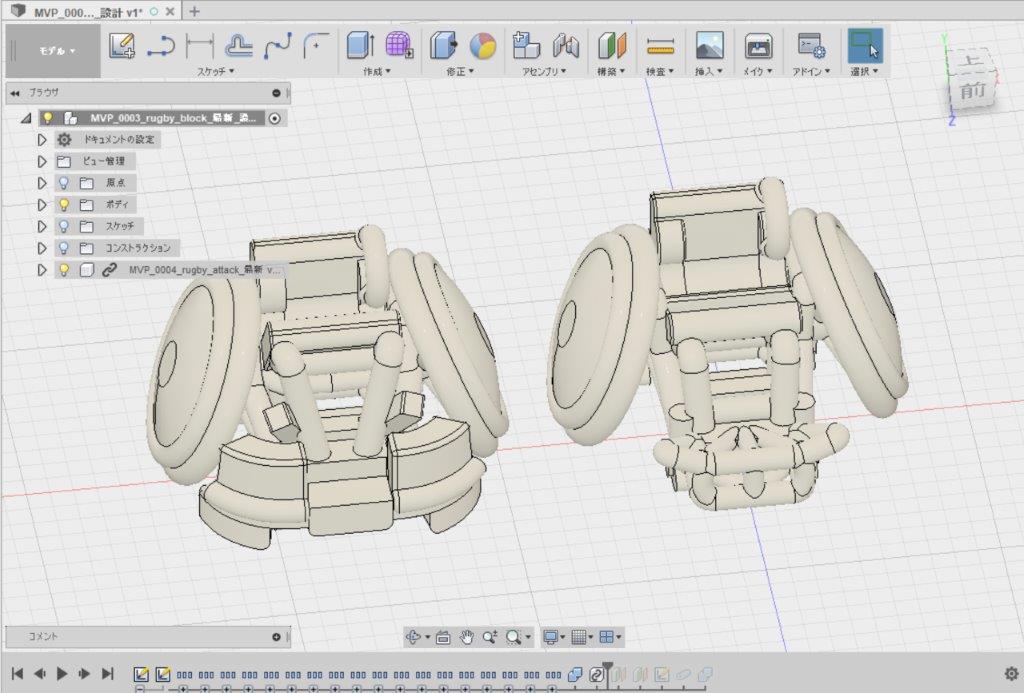The width and height of the screenshot is (1024, 693).
Task: Open a new document tab
Action: pos(194,11)
